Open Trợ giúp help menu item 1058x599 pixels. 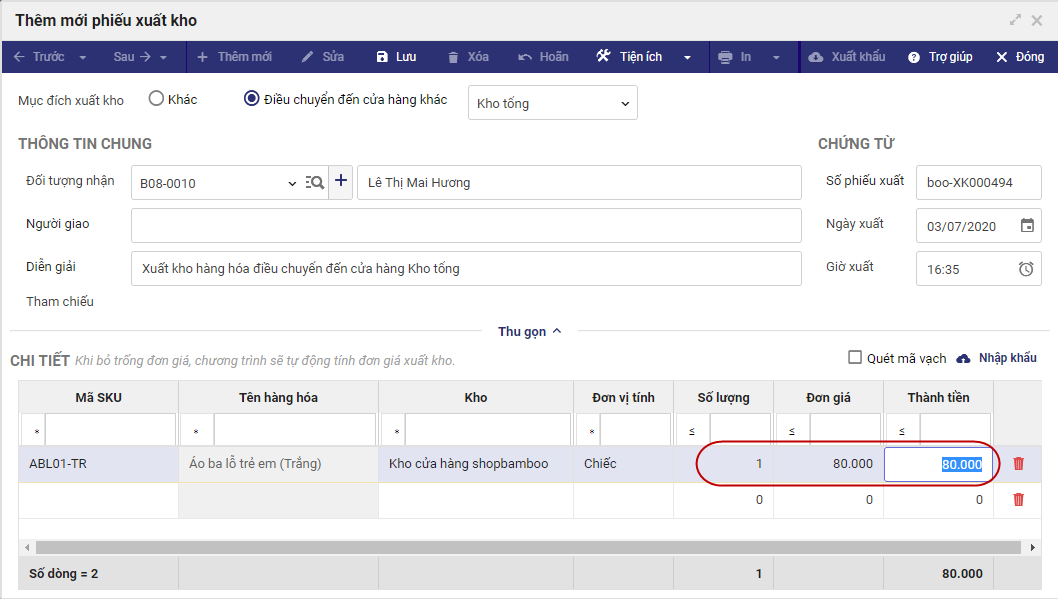coord(940,57)
